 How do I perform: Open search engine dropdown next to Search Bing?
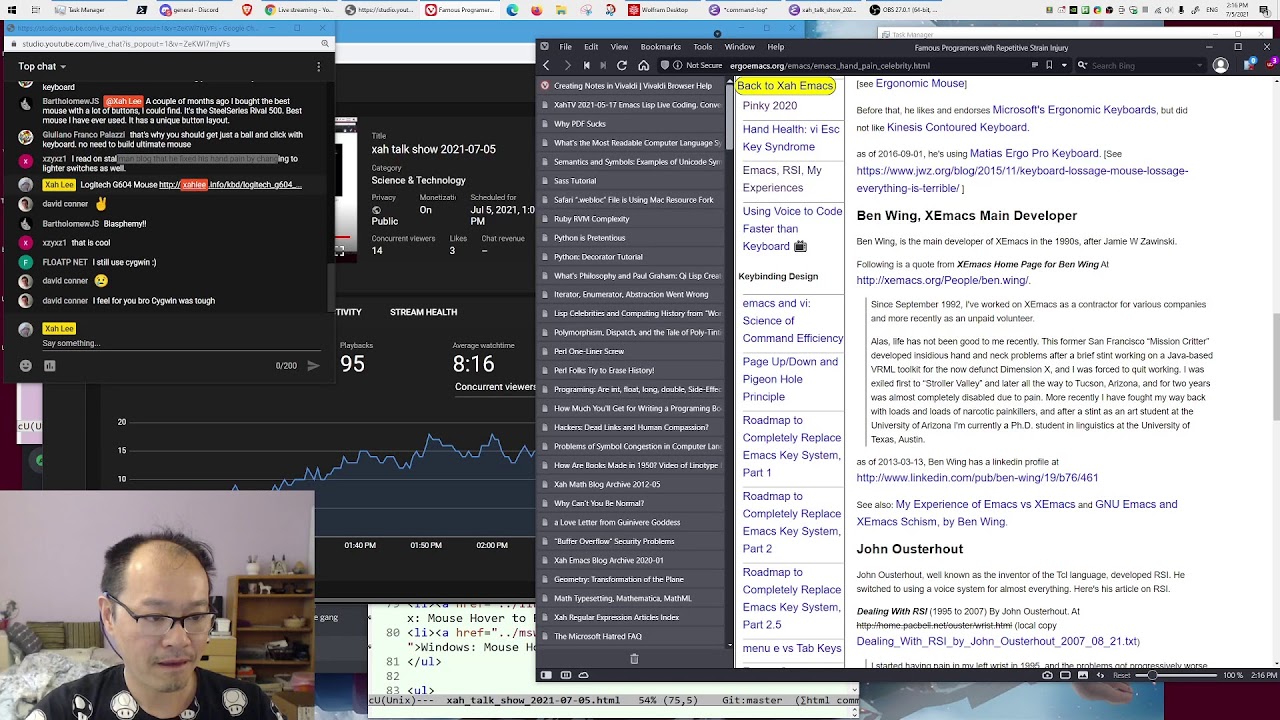(1081, 65)
